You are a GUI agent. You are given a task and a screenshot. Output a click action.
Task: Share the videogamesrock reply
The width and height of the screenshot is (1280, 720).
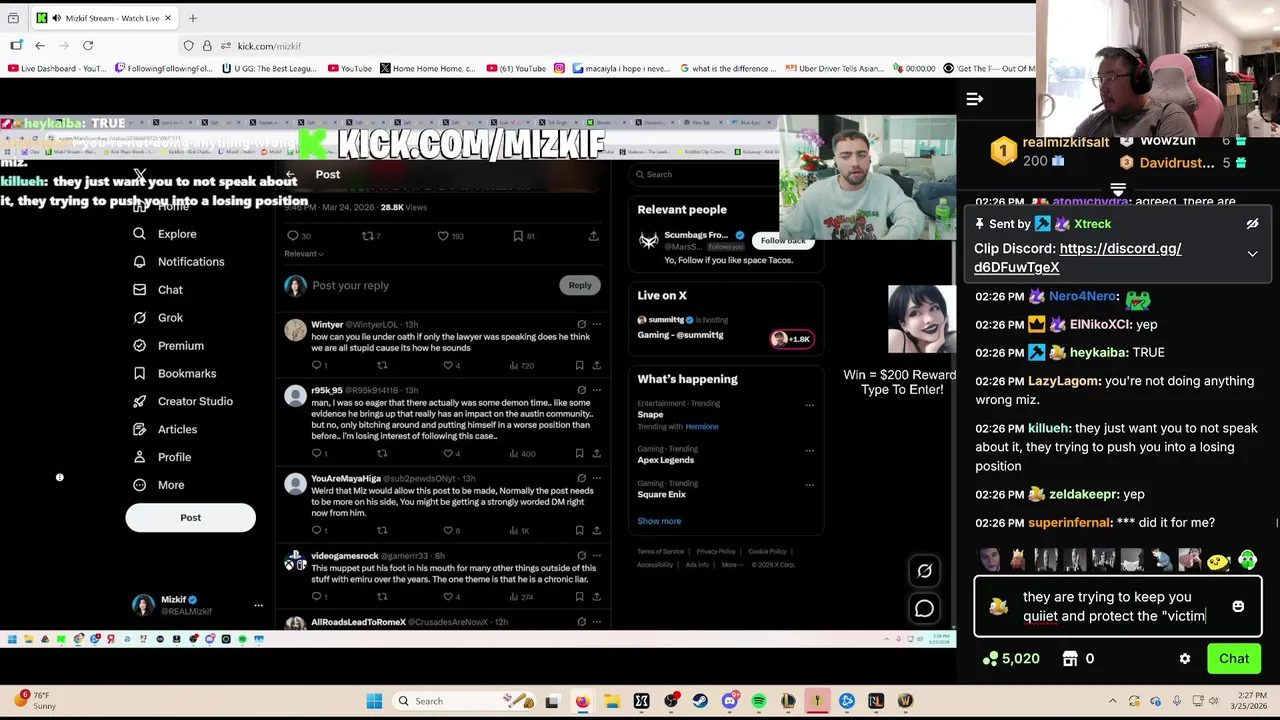596,597
